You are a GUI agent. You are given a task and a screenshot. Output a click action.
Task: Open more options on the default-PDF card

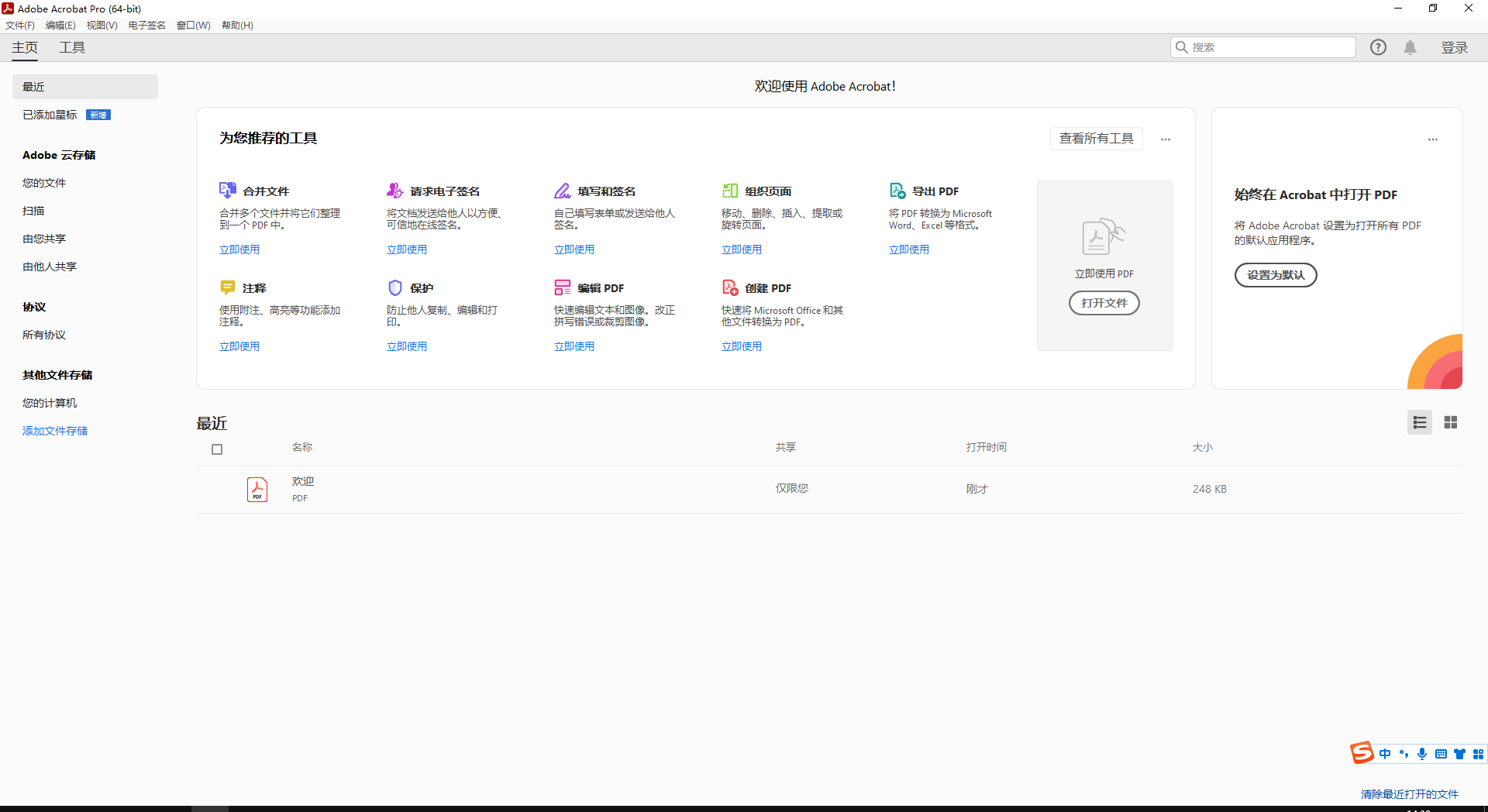point(1433,139)
